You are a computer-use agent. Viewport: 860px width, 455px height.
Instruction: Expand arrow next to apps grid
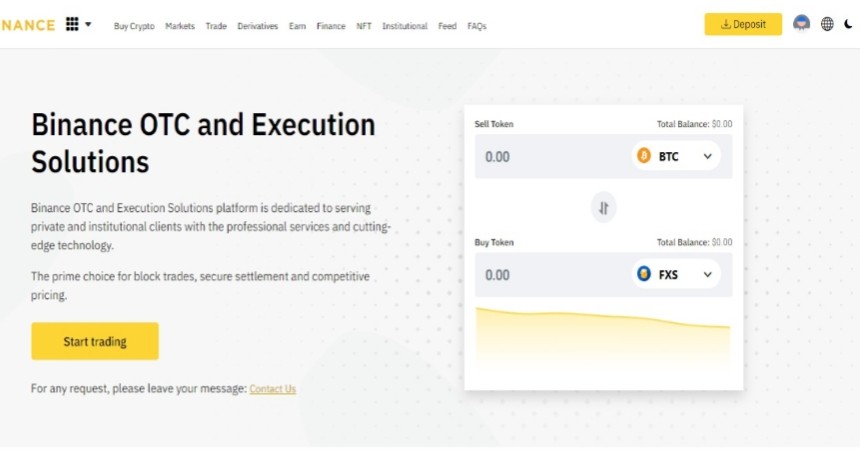click(x=88, y=24)
